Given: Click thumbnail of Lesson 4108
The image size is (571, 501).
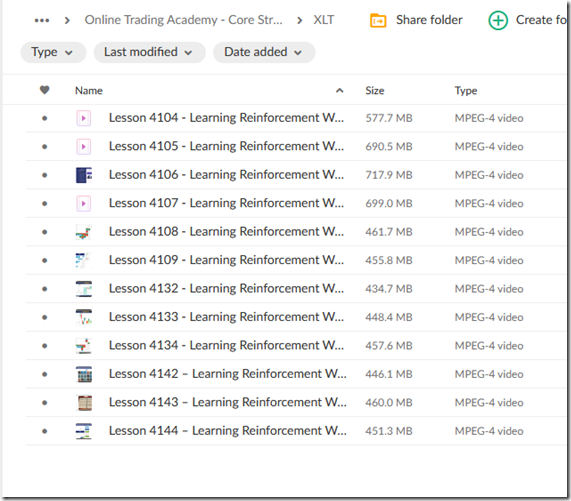Looking at the screenshot, I should click(x=84, y=232).
